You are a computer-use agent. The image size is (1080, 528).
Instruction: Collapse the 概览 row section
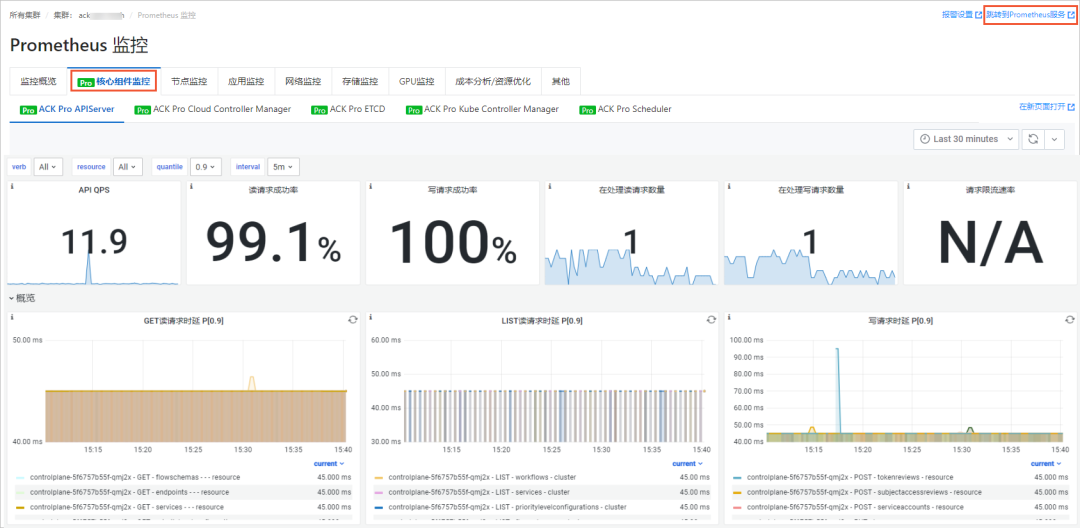click(23, 298)
